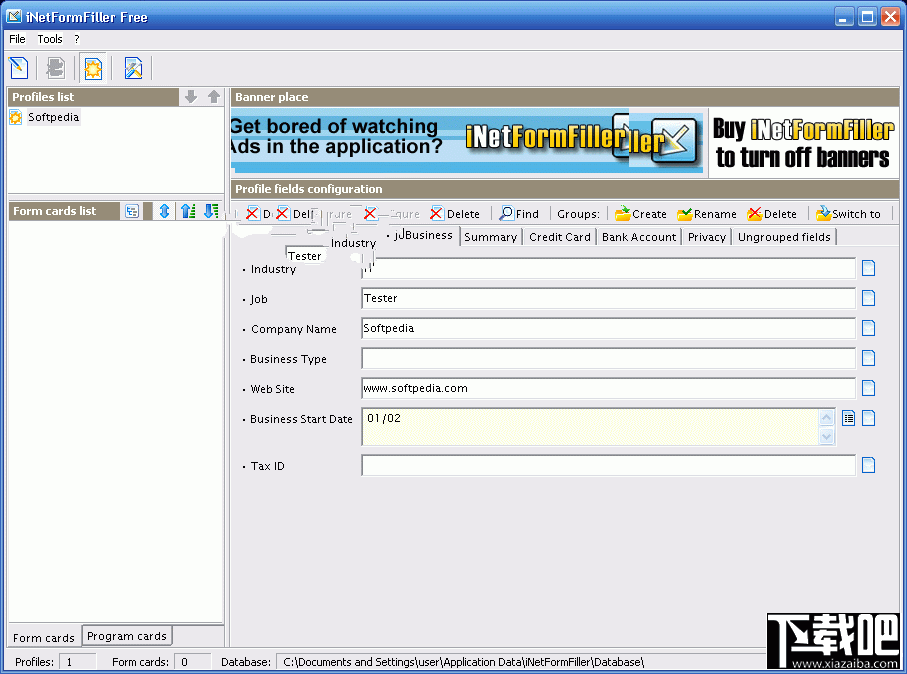Switch to the Bank Account tab
The height and width of the screenshot is (674, 907).
point(639,237)
